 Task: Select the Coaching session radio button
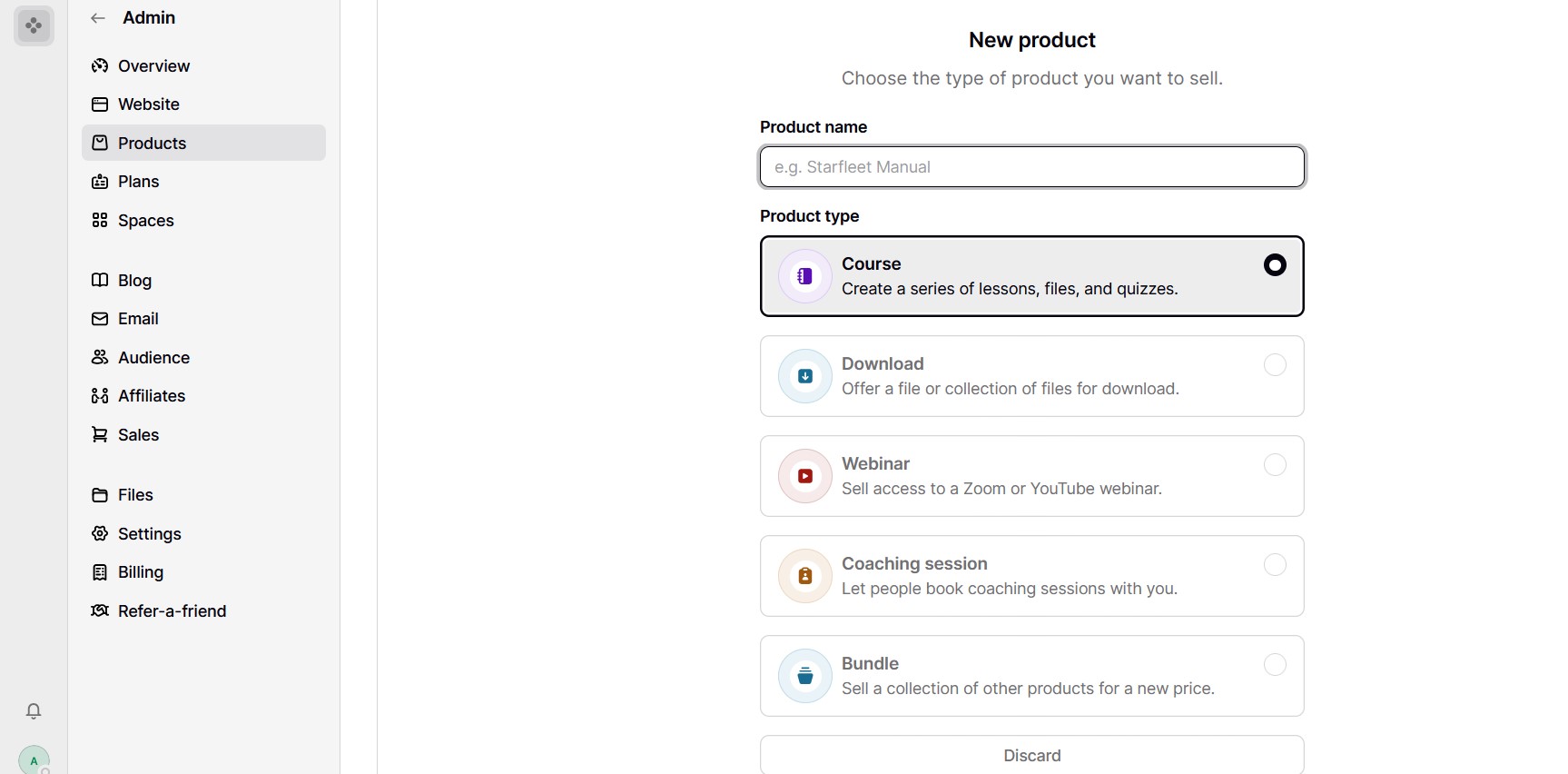[1275, 565]
